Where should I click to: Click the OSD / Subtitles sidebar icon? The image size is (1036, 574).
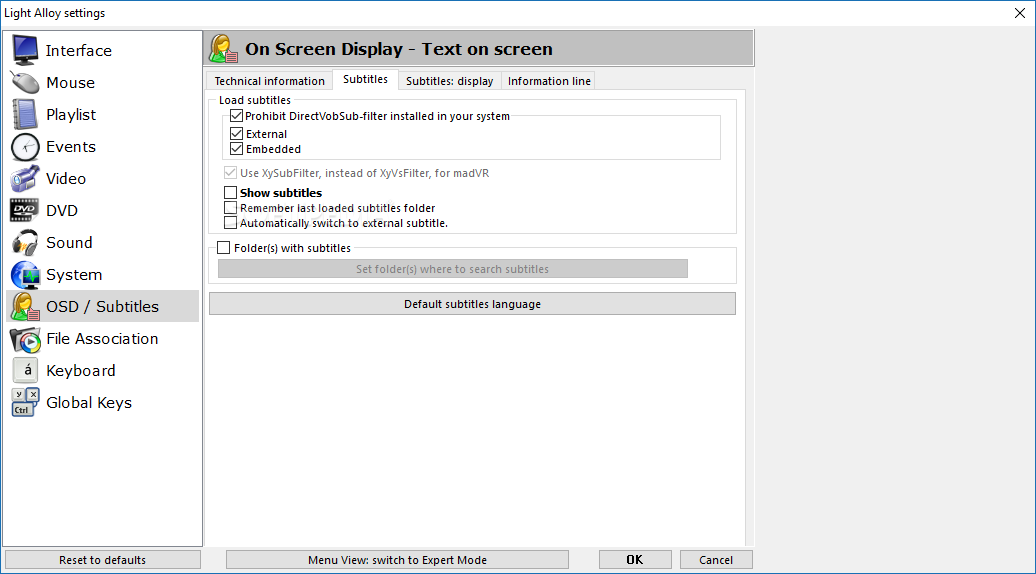click(x=25, y=306)
